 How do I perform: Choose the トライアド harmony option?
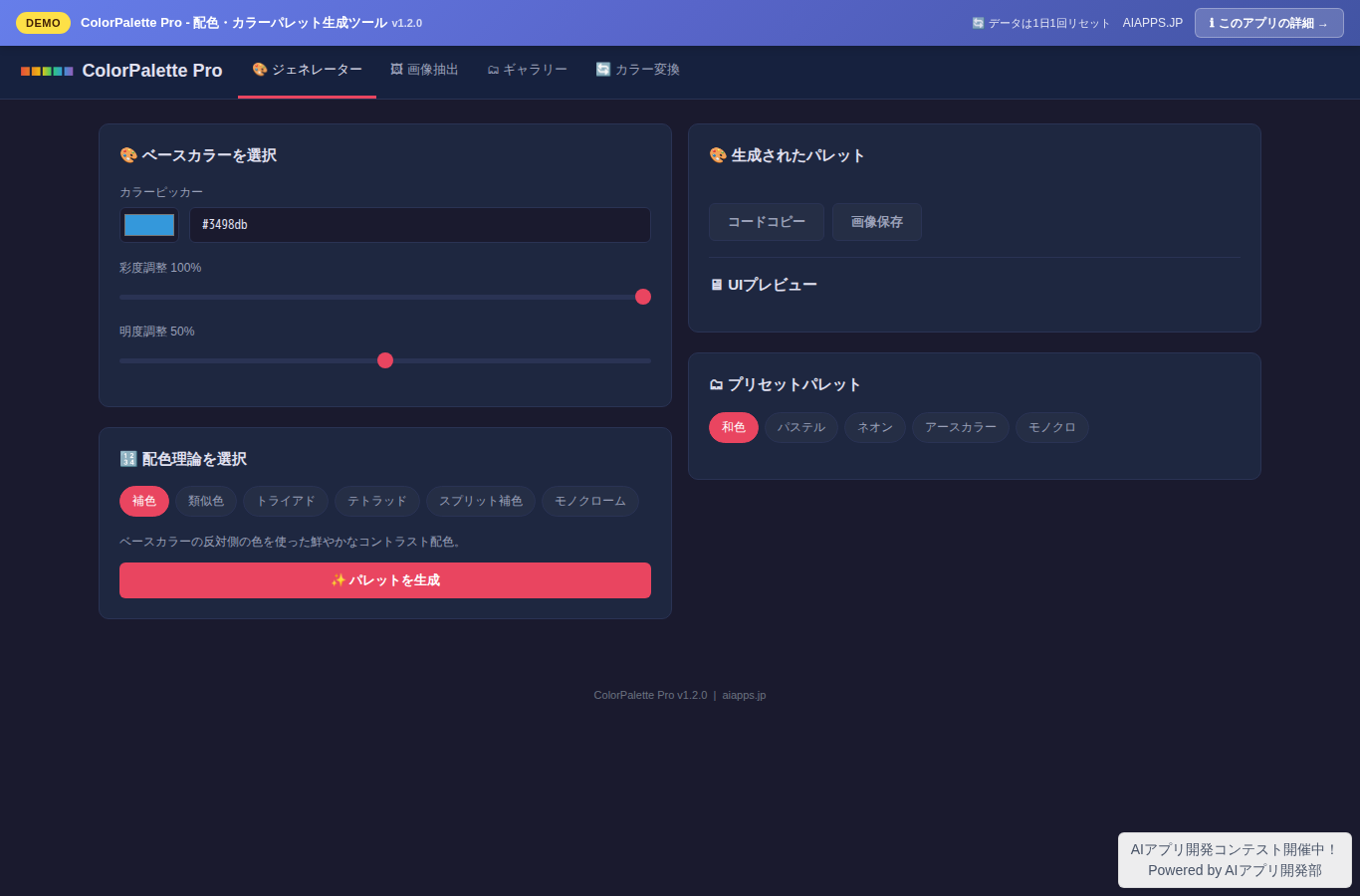(x=286, y=501)
